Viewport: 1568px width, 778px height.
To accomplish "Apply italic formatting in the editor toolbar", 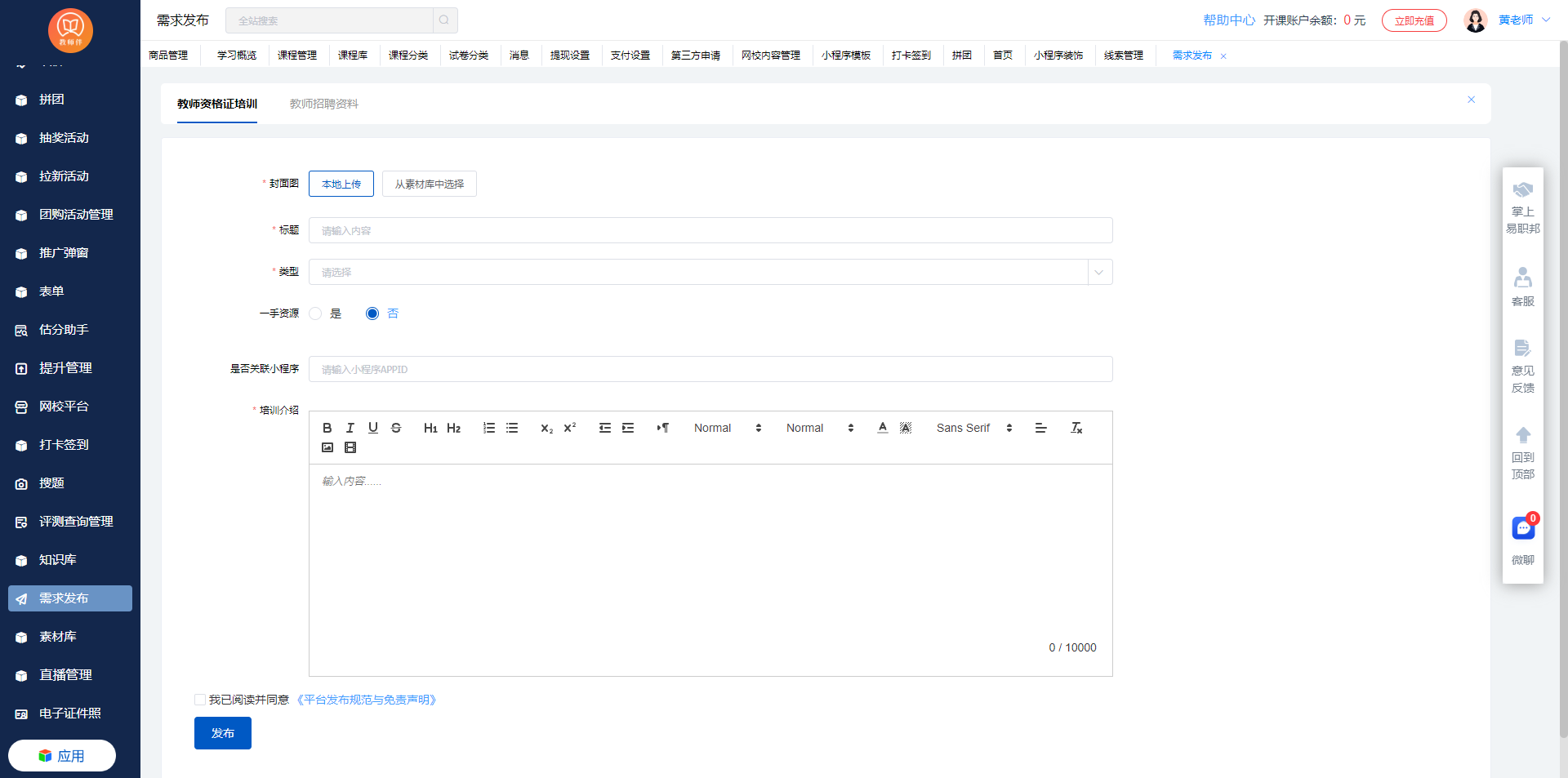I will pyautogui.click(x=350, y=428).
